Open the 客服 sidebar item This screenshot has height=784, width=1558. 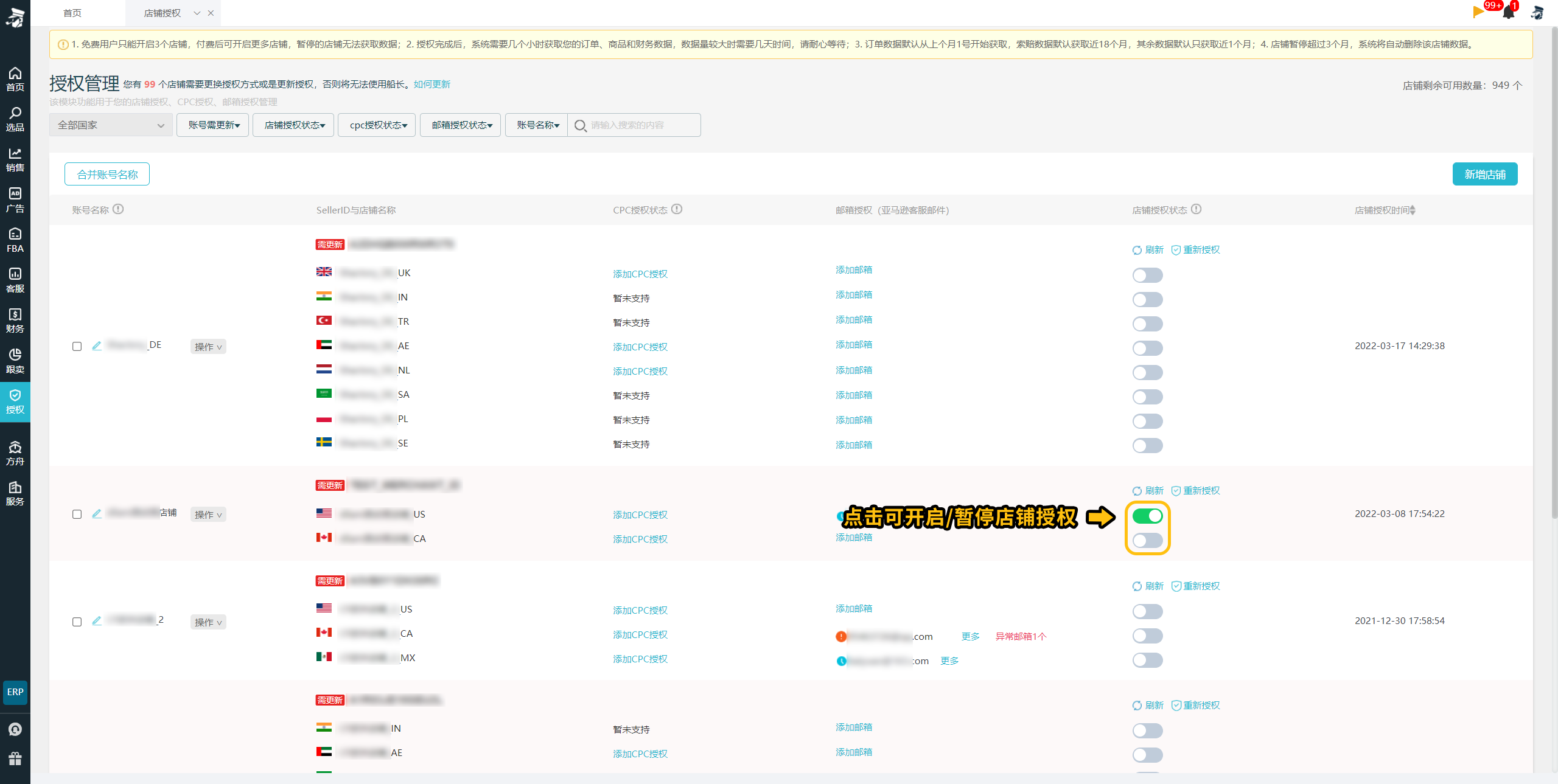pyautogui.click(x=15, y=280)
